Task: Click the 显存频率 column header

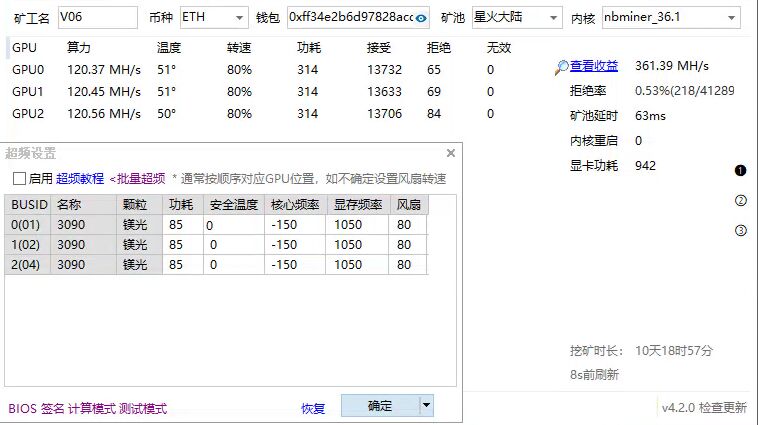Action: coord(358,205)
